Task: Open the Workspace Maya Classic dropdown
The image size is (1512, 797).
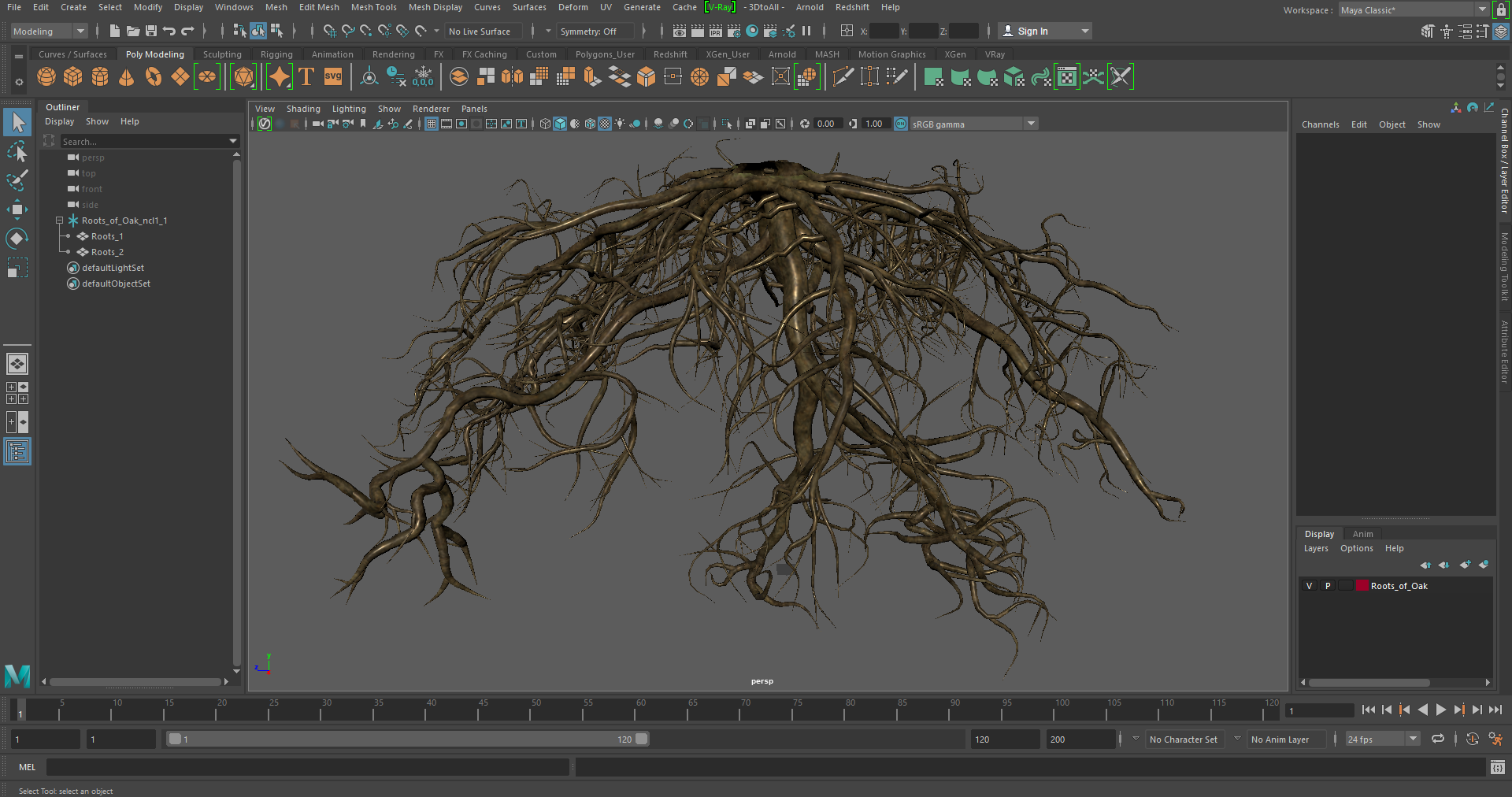Action: (x=1414, y=10)
